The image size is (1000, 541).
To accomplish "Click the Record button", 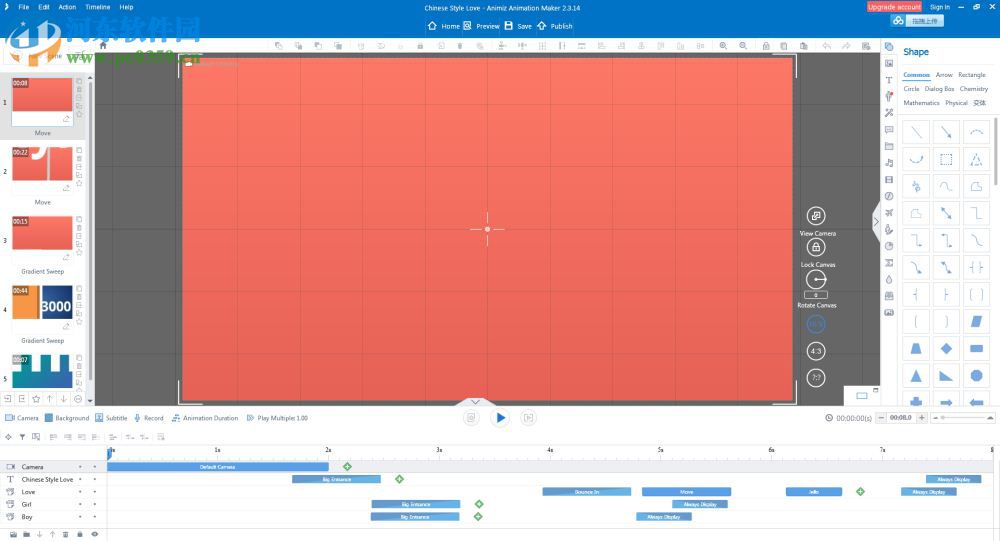I will pos(149,418).
